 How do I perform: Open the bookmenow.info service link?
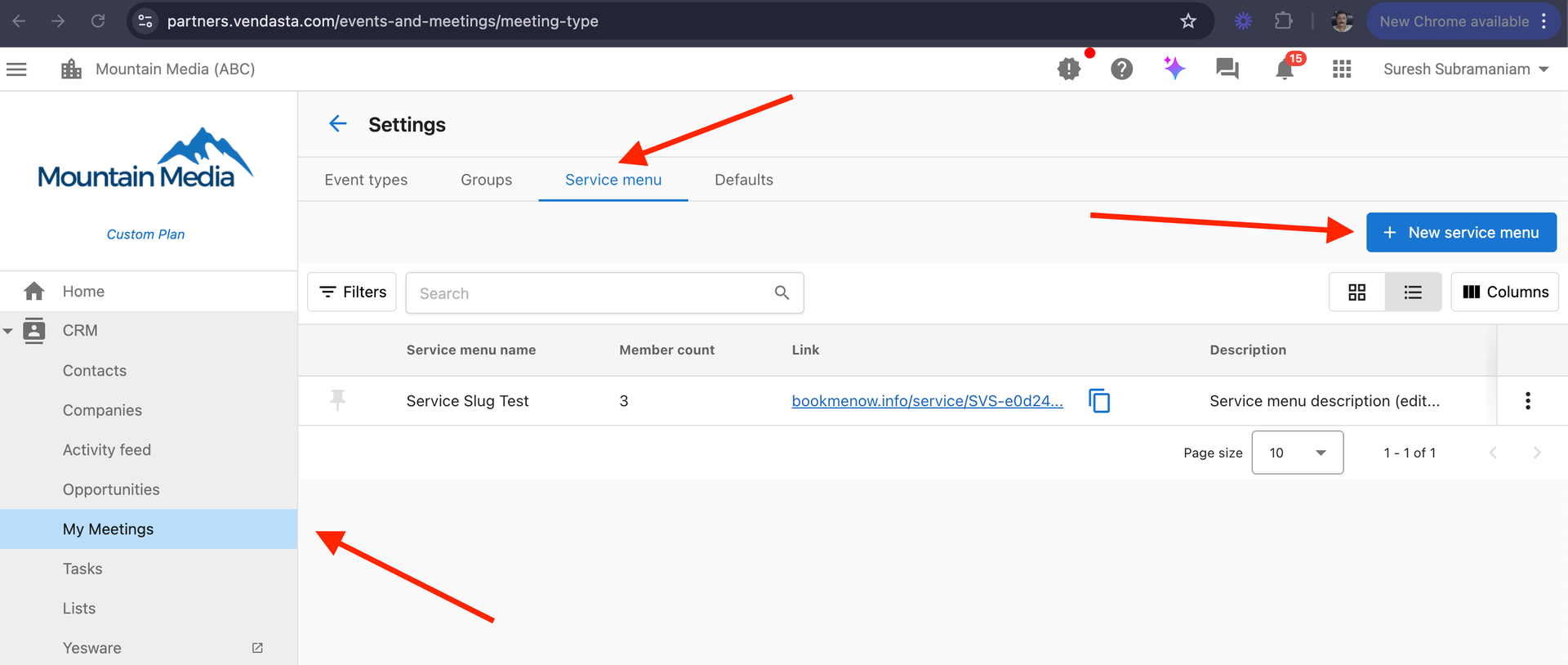coord(927,400)
